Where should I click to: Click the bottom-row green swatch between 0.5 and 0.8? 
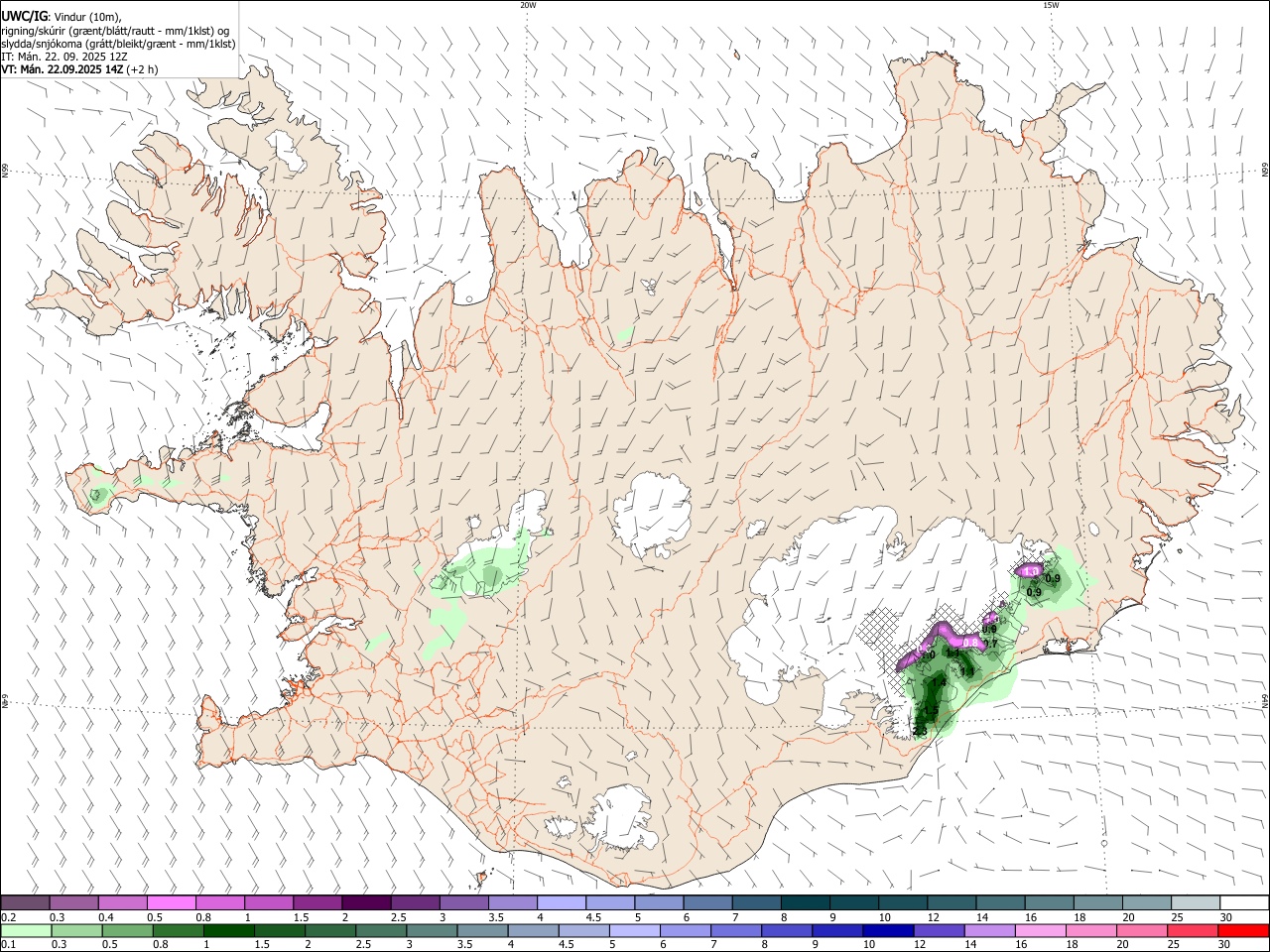click(x=127, y=931)
